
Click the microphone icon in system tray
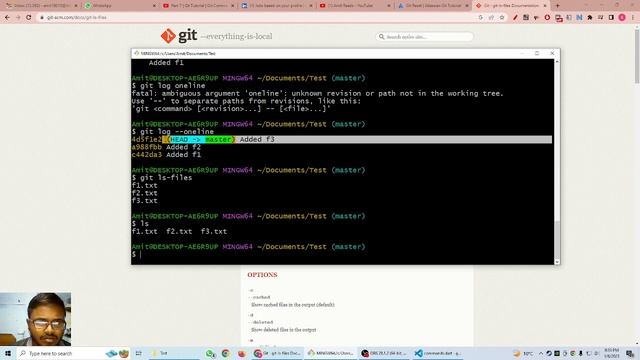click(x=580, y=353)
